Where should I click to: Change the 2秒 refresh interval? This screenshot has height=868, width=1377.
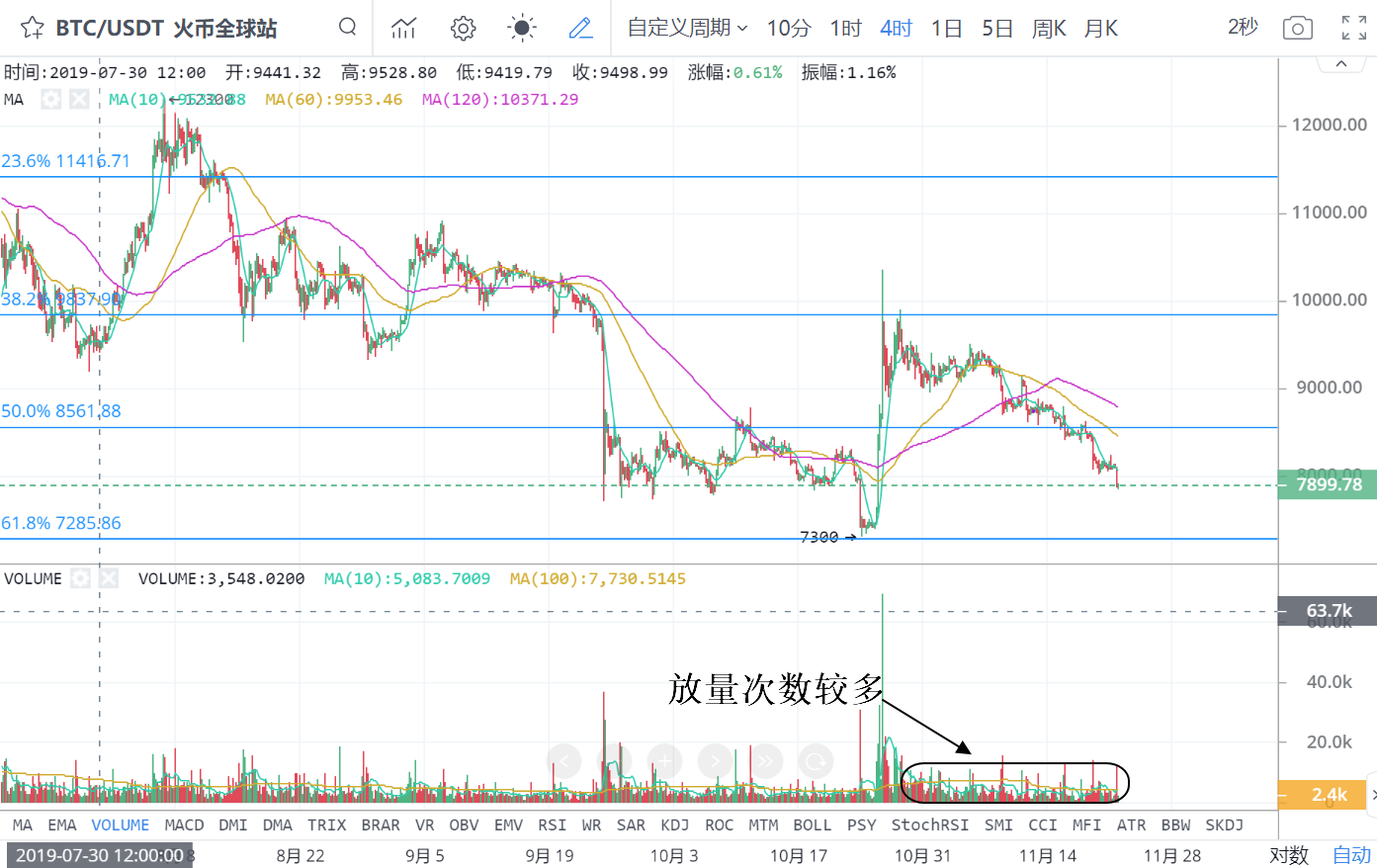click(x=1243, y=27)
